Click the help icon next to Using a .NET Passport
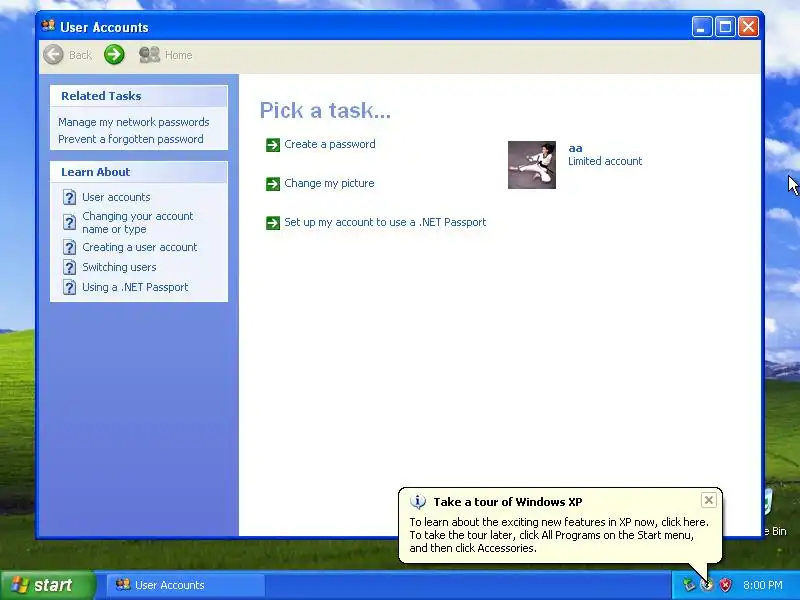 tap(69, 287)
